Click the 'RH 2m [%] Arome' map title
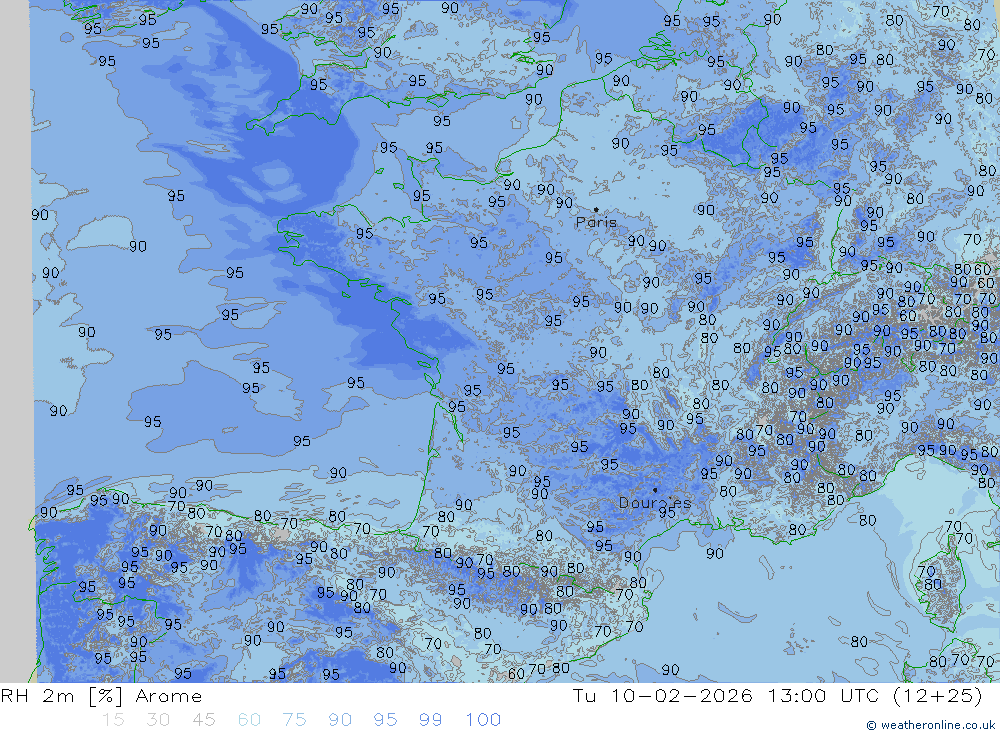1000x733 pixels. point(101,696)
